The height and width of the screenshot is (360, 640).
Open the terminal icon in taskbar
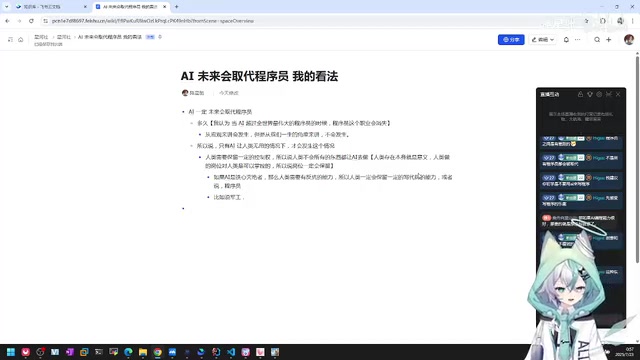[99, 352]
